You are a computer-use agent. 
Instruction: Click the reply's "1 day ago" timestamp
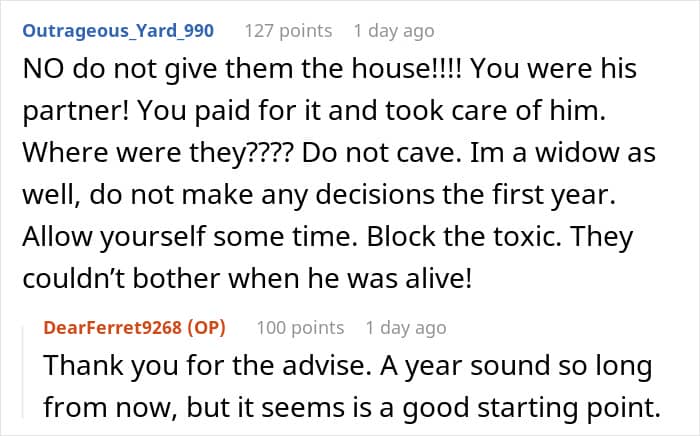click(406, 327)
